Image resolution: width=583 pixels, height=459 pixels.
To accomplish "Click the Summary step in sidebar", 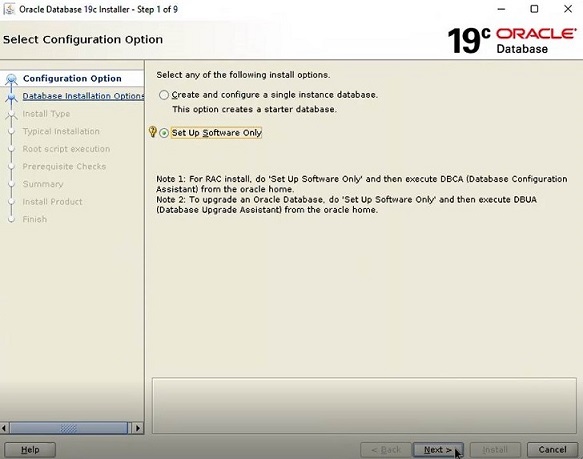I will pyautogui.click(x=43, y=184).
